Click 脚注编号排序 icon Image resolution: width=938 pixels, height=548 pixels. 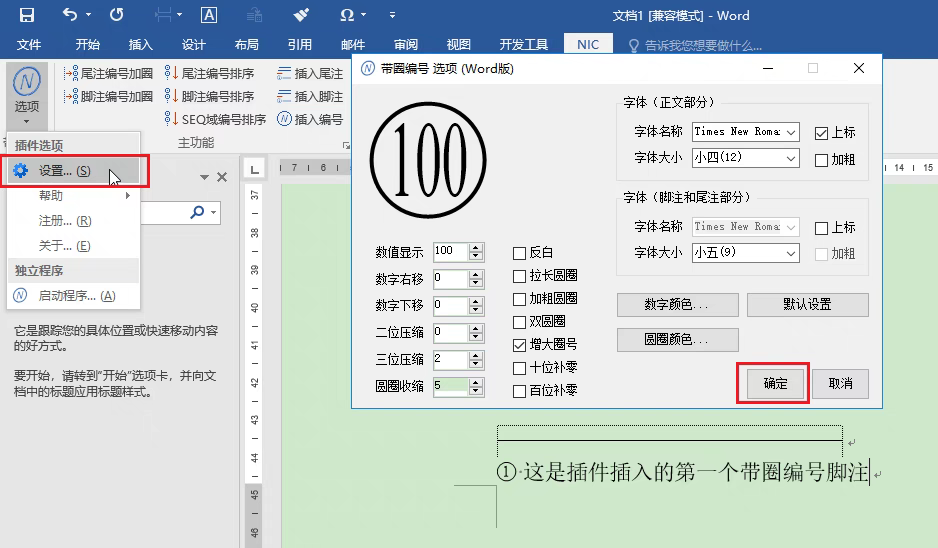(171, 96)
